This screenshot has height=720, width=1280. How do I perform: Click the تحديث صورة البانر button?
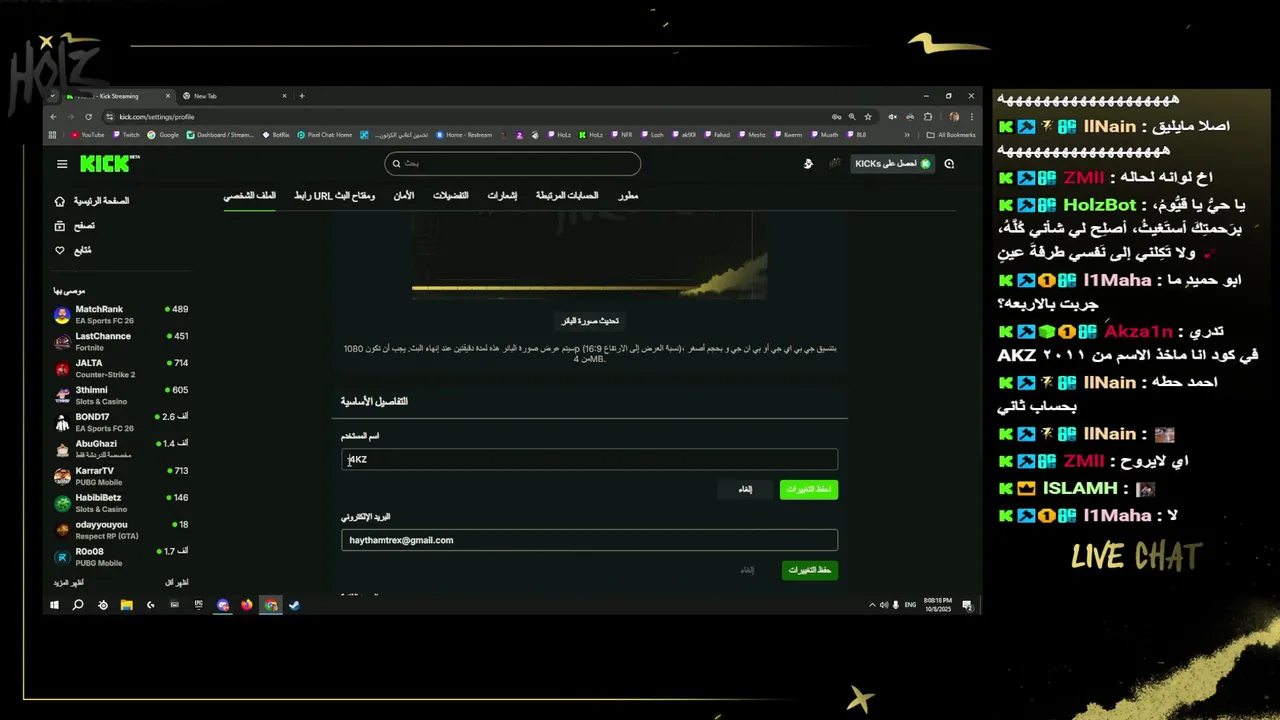pyautogui.click(x=589, y=321)
